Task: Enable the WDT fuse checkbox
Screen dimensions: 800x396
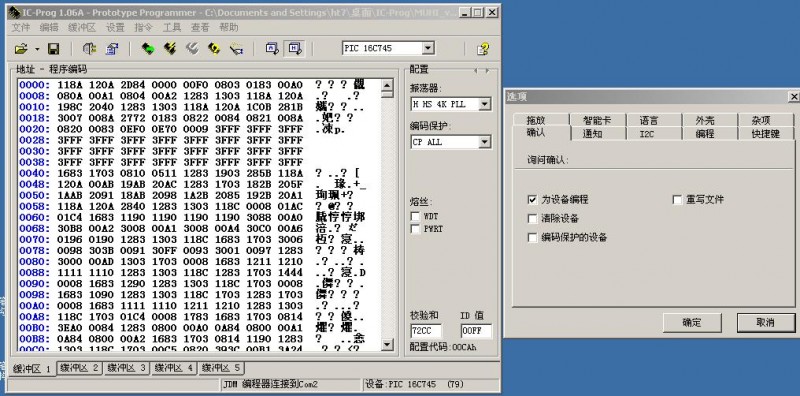Action: pos(415,216)
